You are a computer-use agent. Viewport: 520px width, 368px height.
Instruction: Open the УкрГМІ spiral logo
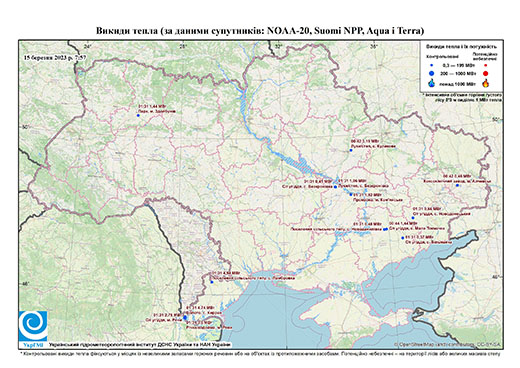click(x=33, y=326)
